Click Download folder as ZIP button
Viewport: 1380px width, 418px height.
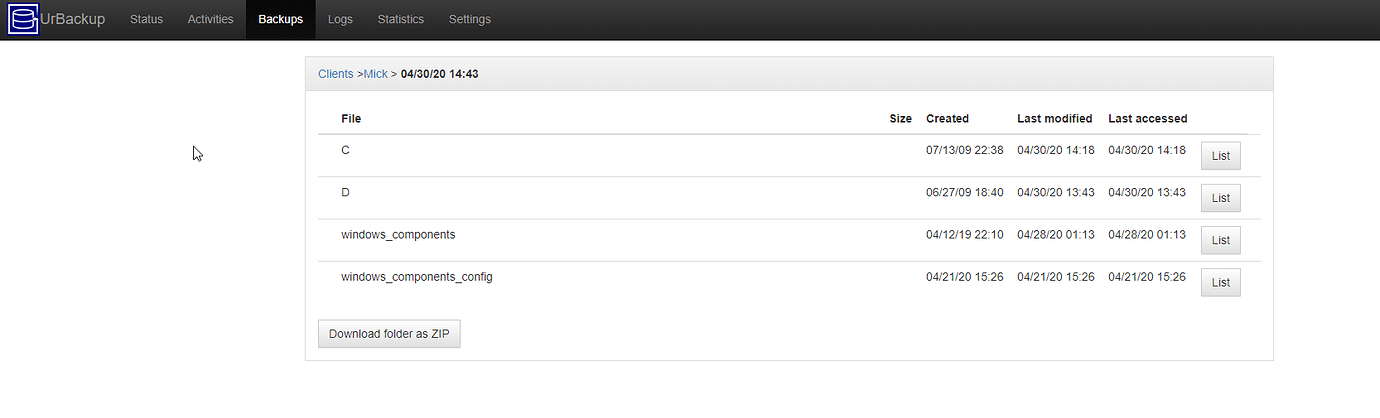click(389, 334)
